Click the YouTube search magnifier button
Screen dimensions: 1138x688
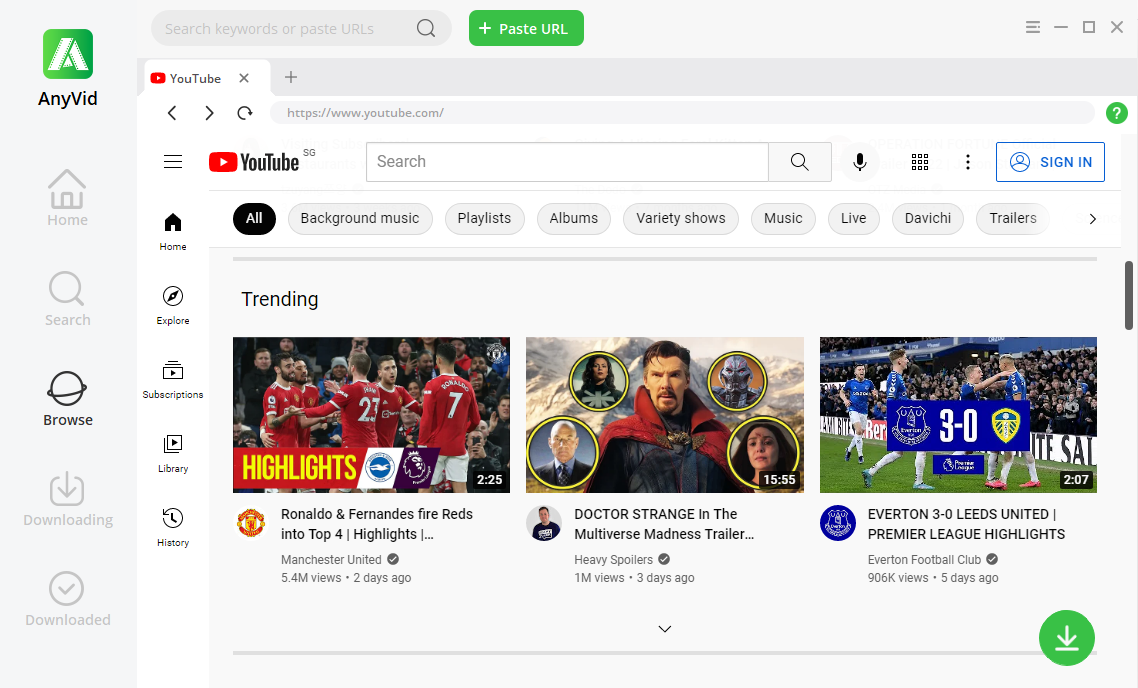800,162
